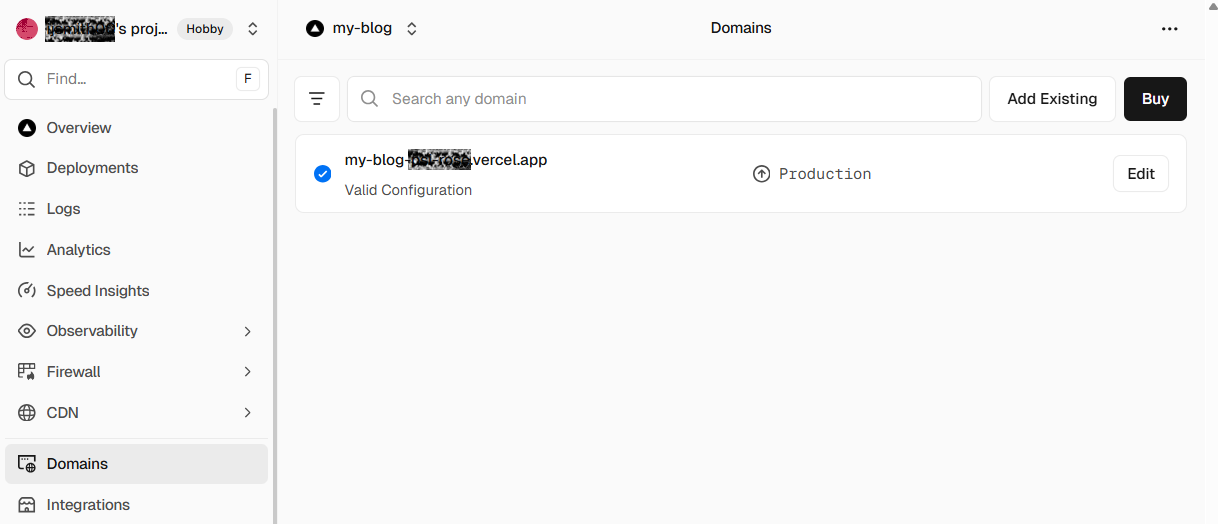Expand the CDN submenu chevron
The width and height of the screenshot is (1218, 524).
[248, 413]
